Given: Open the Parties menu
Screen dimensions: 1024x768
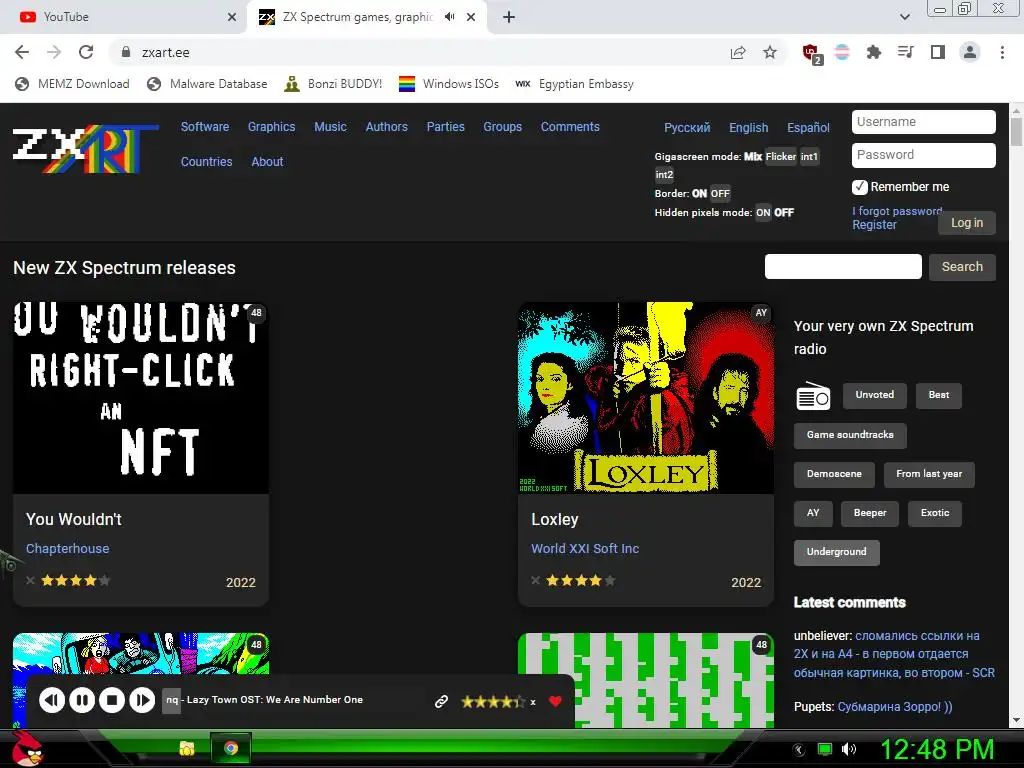Looking at the screenshot, I should 445,127.
